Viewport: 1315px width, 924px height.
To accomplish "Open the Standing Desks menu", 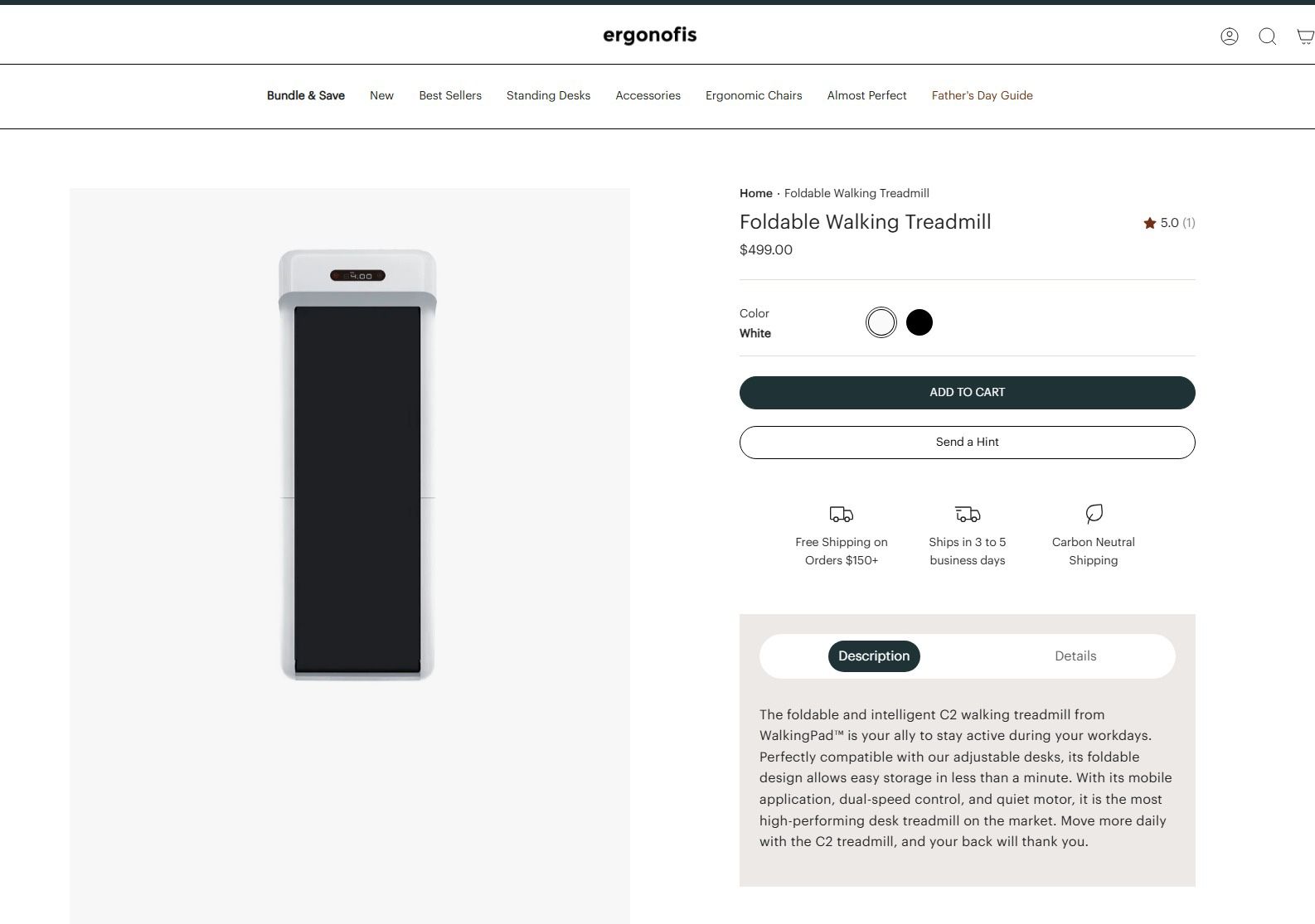I will tap(548, 95).
